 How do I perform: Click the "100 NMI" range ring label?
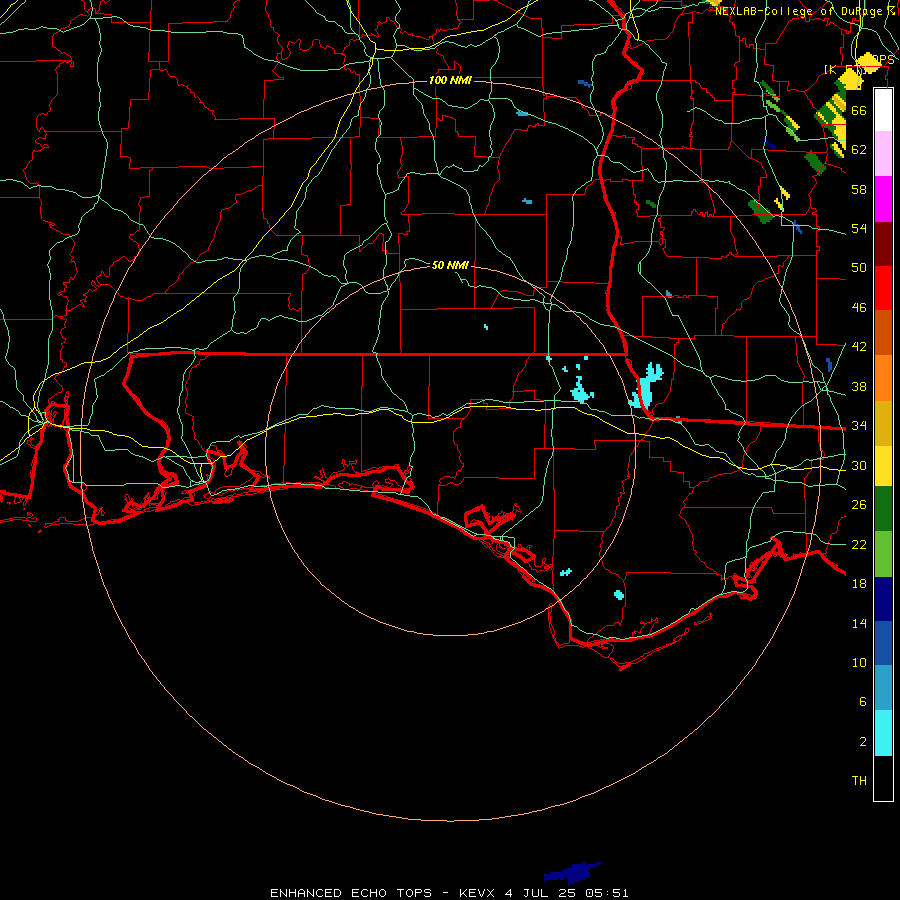tap(451, 80)
